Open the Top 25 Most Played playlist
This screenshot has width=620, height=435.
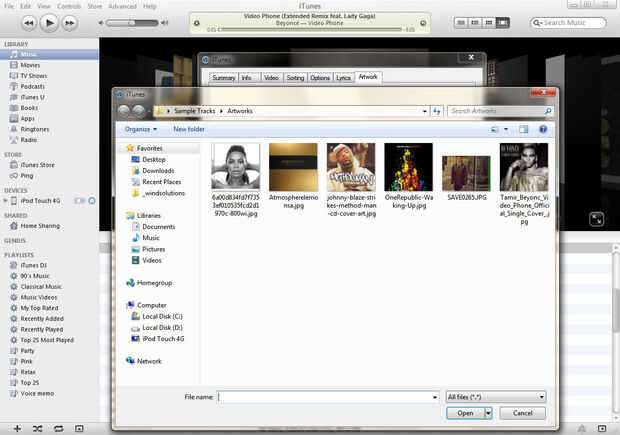click(x=47, y=340)
